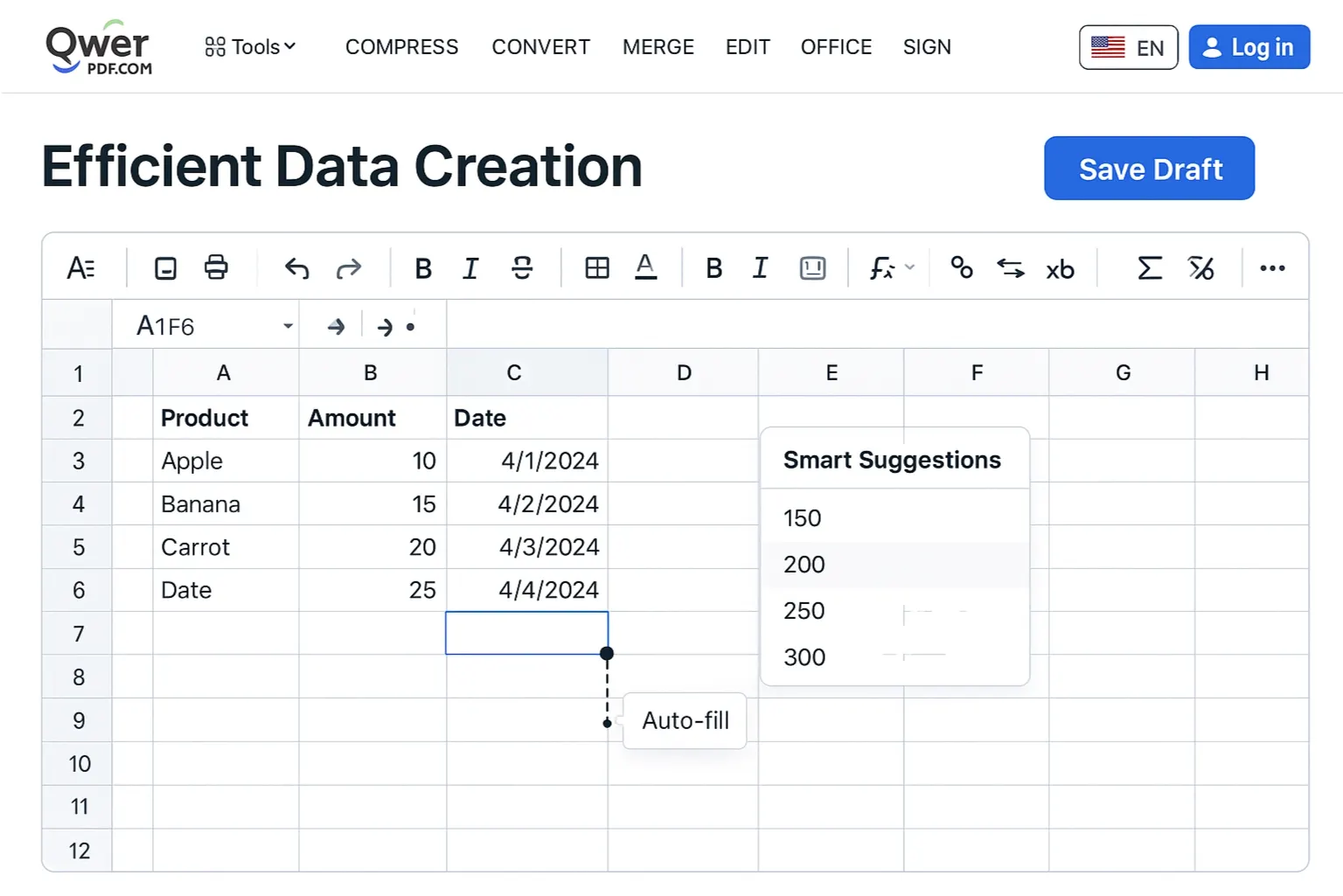Click the save/document icon before the printer
The width and height of the screenshot is (1343, 896).
[165, 267]
